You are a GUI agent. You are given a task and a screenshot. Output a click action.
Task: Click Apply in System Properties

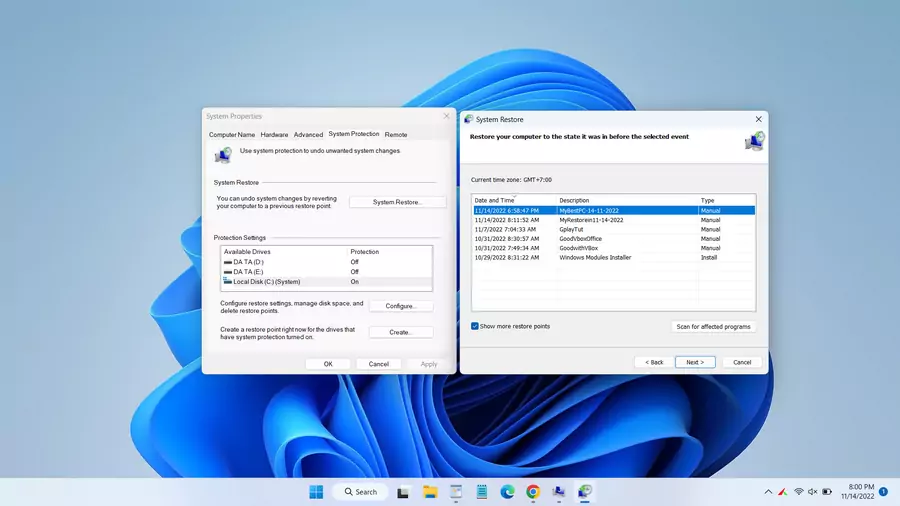click(429, 364)
